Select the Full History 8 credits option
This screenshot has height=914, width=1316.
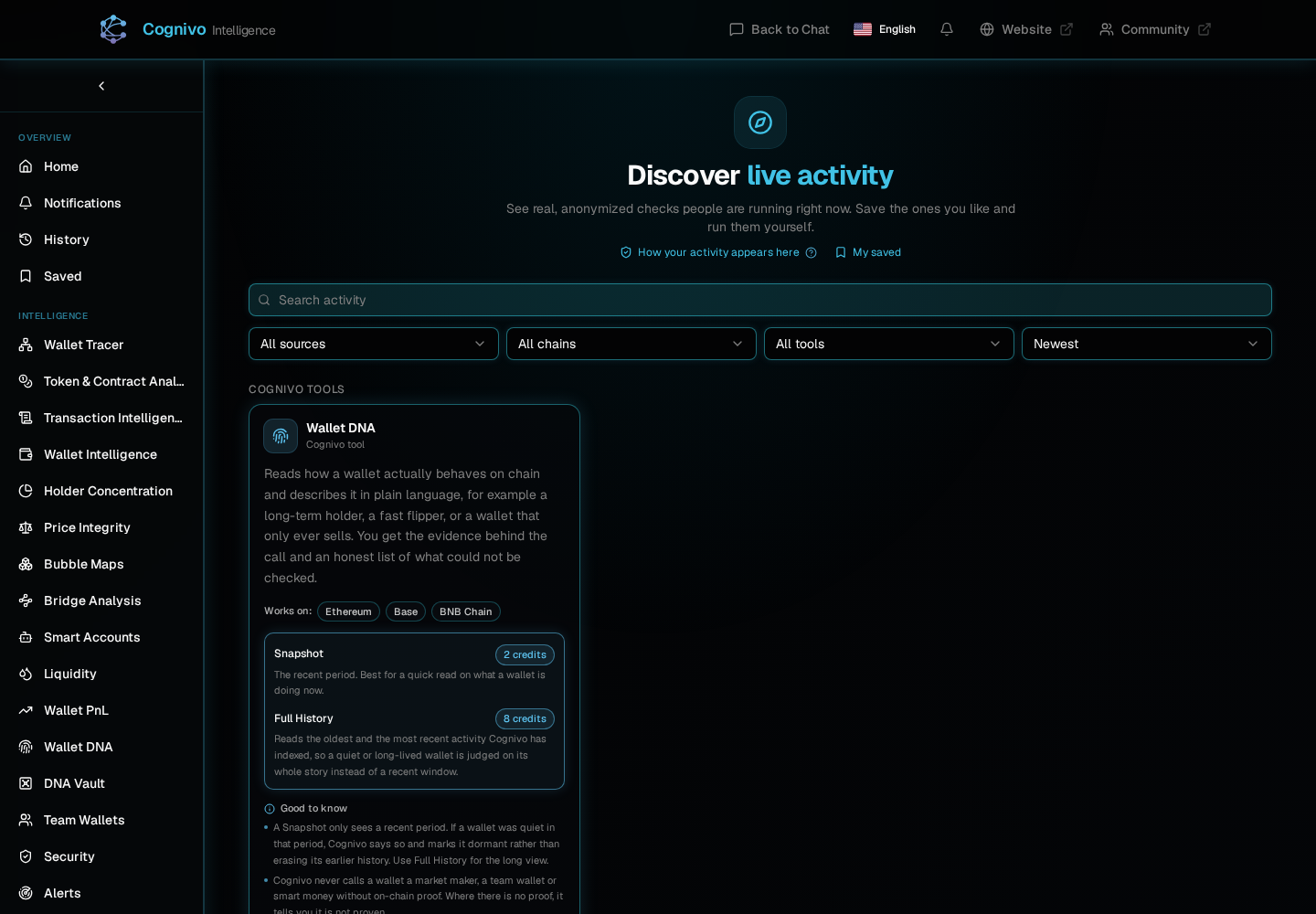[x=414, y=744]
